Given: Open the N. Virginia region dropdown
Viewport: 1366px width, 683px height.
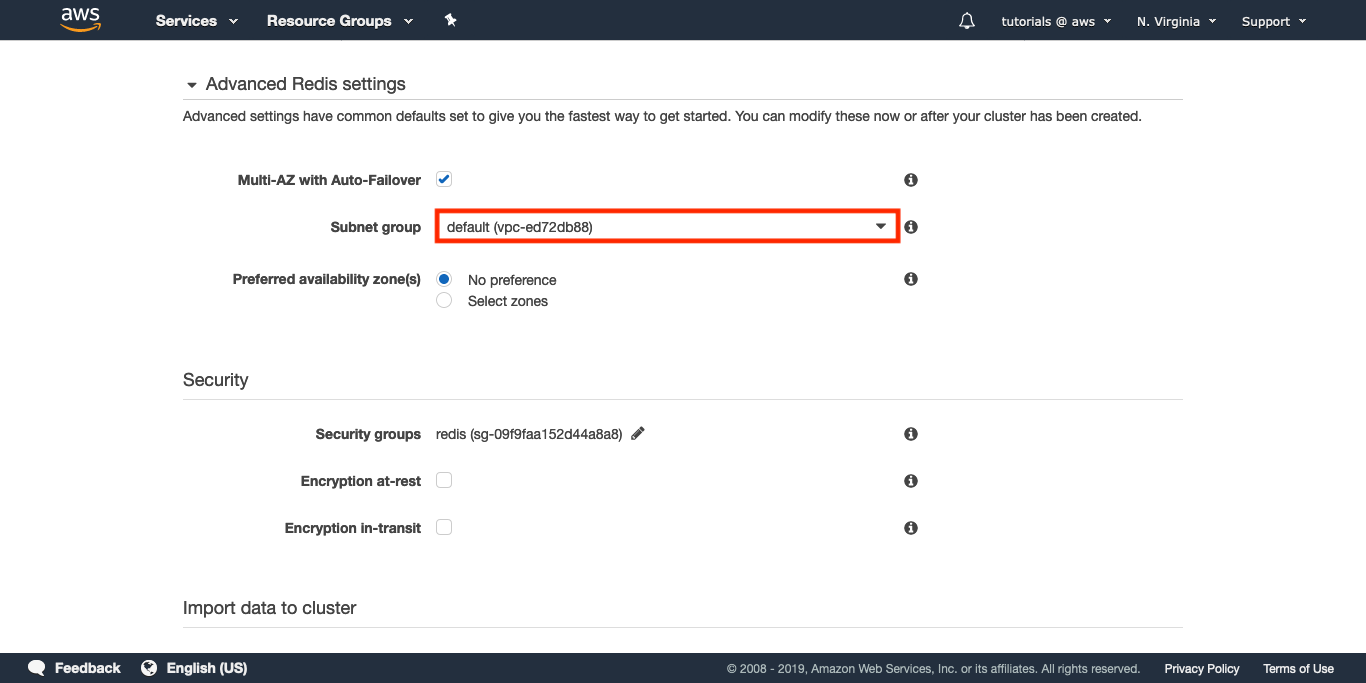Looking at the screenshot, I should [1176, 21].
